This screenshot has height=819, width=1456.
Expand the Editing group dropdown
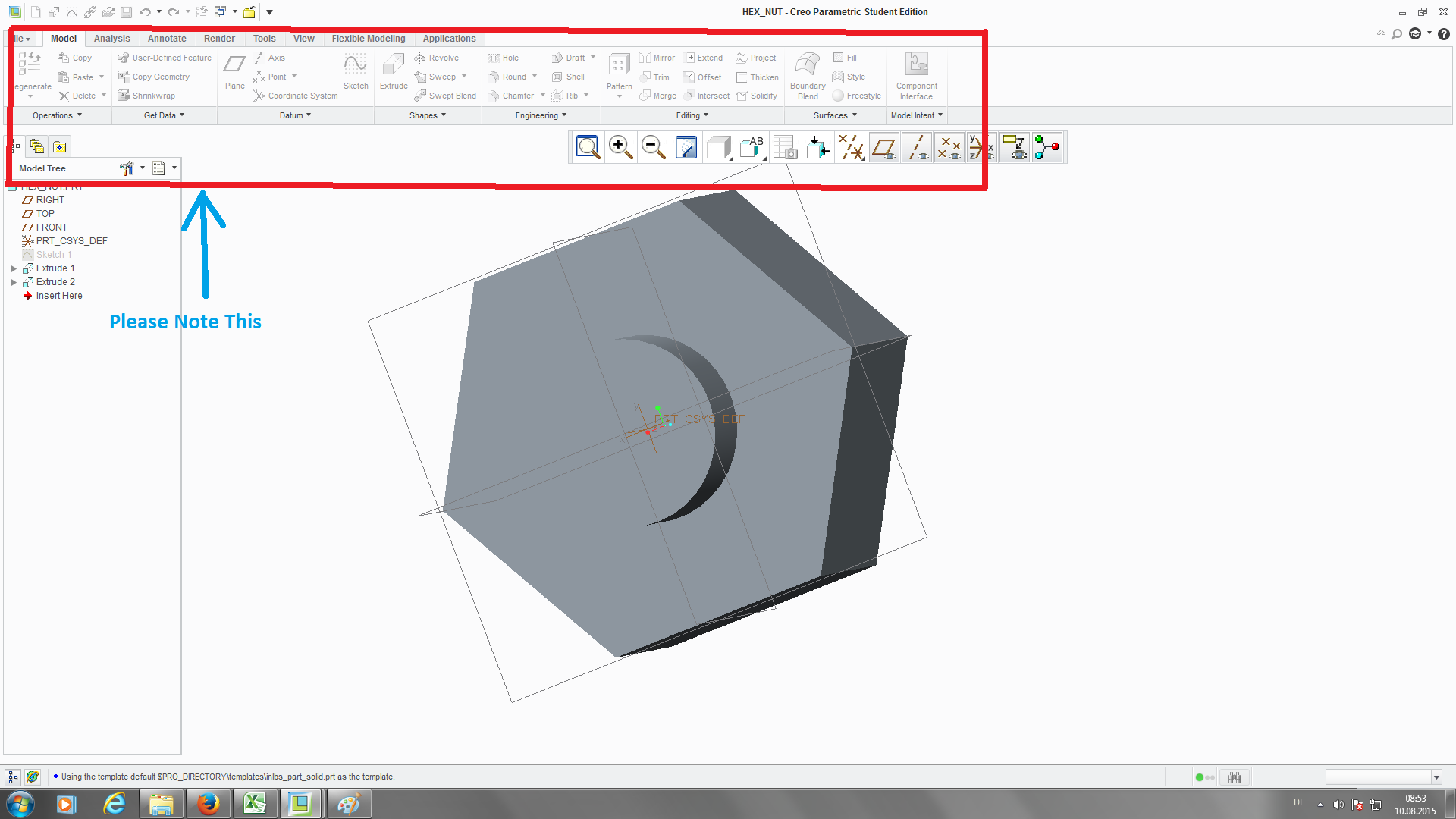692,115
